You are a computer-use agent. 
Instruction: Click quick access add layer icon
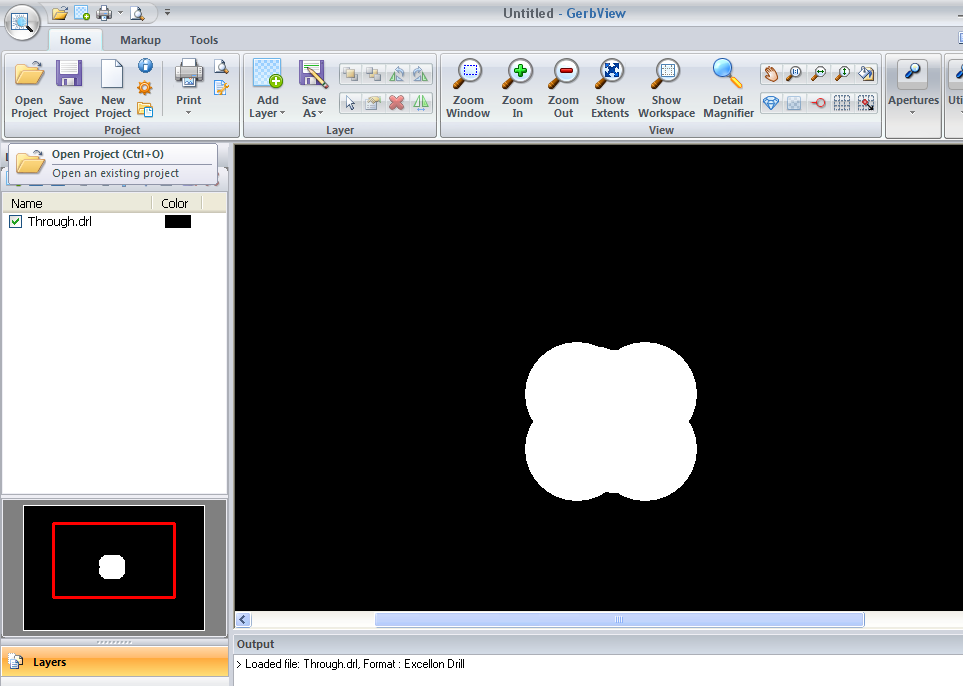coord(82,12)
